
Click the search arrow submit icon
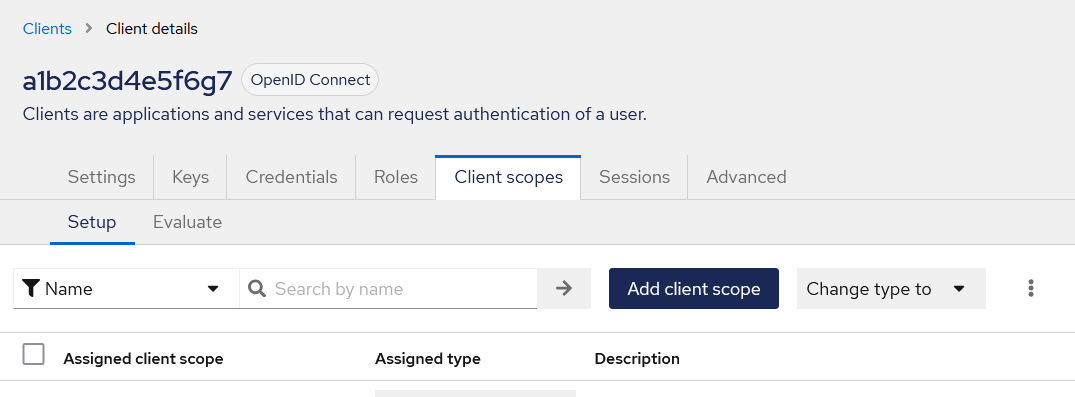pos(564,289)
